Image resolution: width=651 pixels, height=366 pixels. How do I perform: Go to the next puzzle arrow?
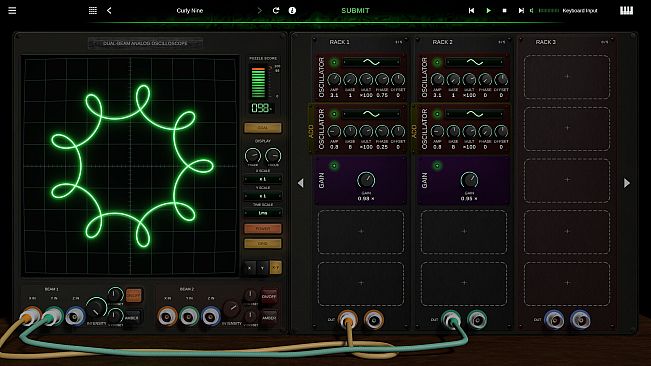[x=260, y=10]
